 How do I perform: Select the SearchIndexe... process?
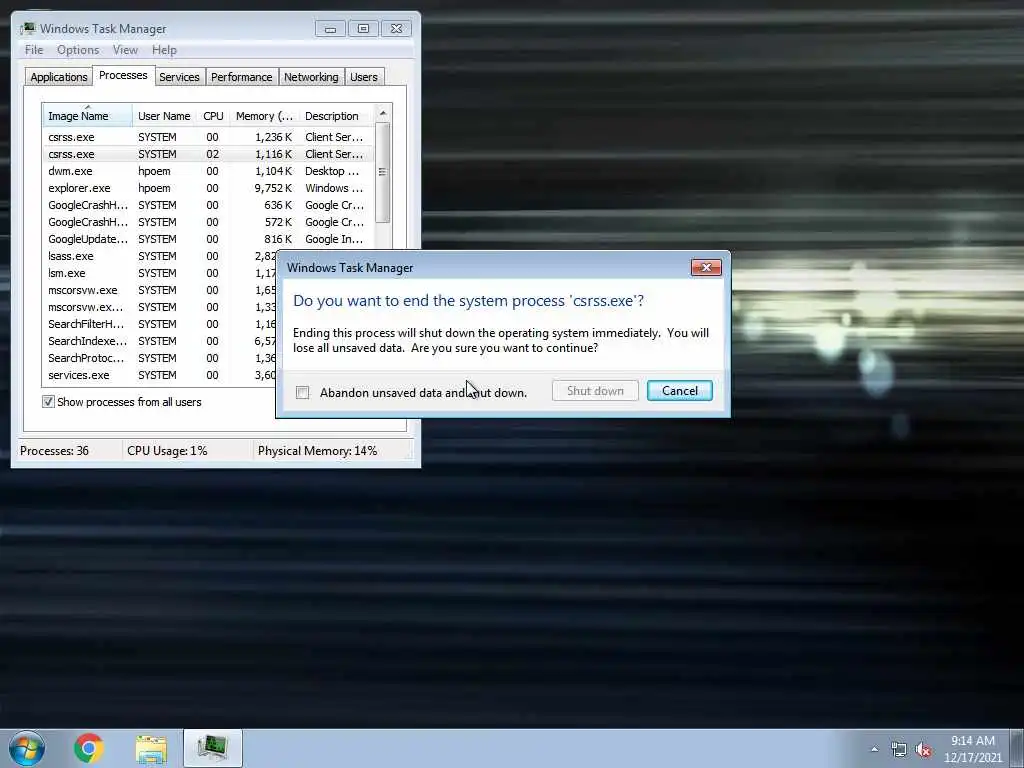click(x=159, y=341)
